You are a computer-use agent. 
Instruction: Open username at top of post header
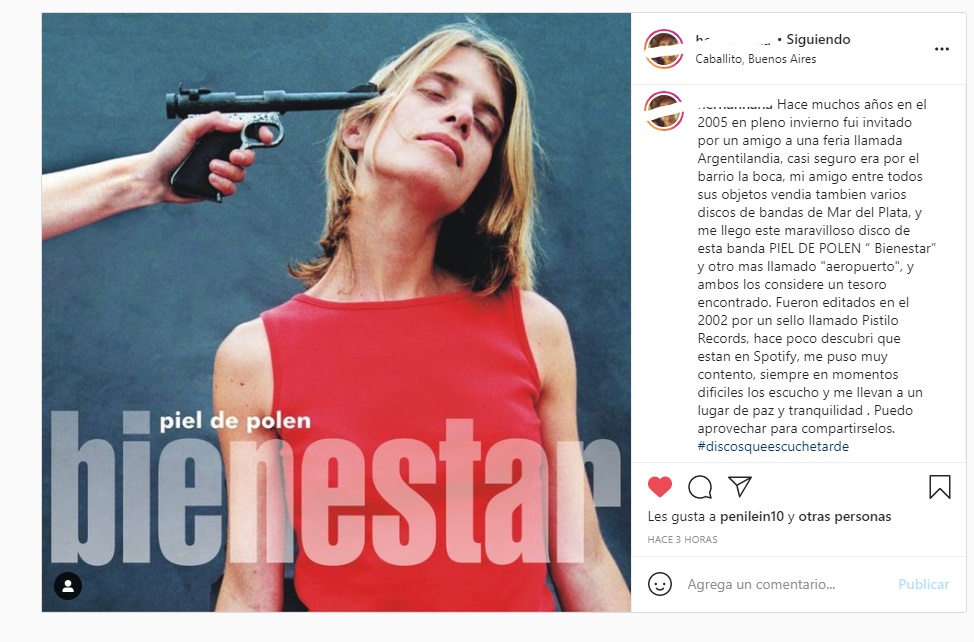pos(733,40)
